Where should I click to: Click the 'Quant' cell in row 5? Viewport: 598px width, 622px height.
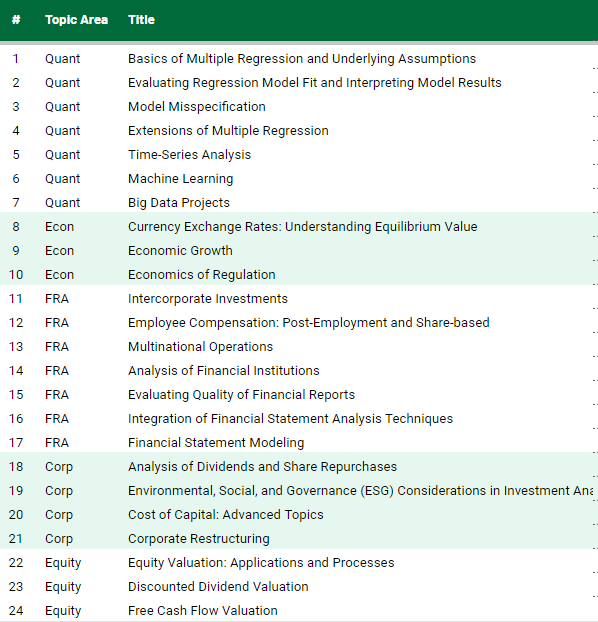(x=62, y=155)
